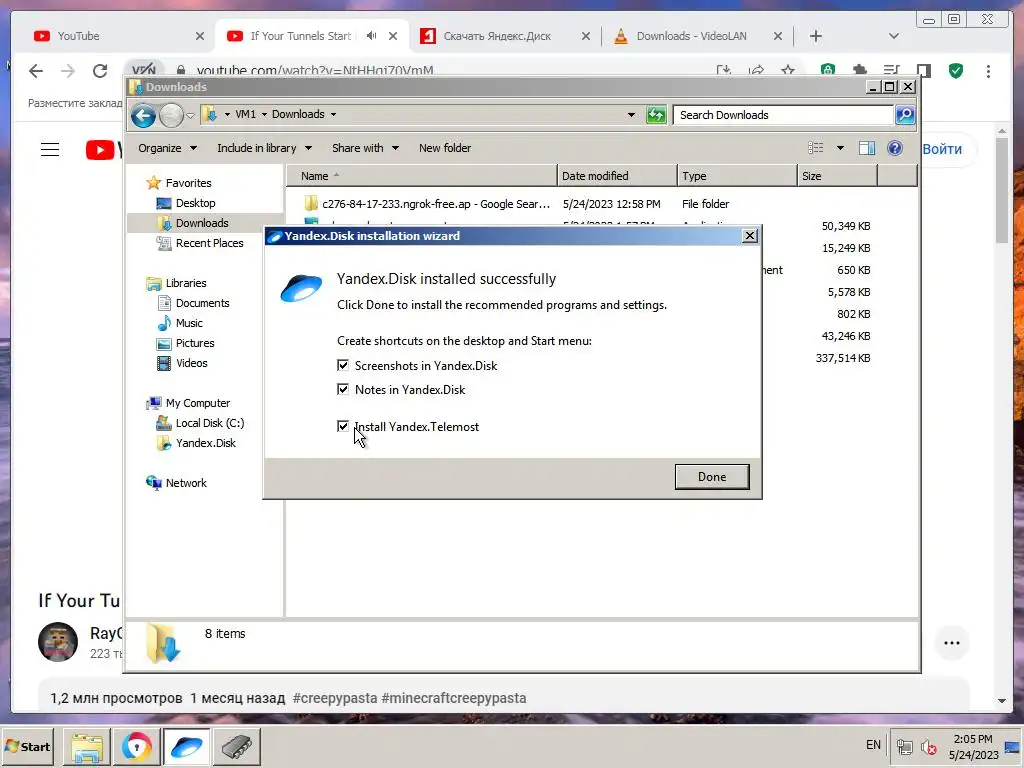Click New folder in Explorer toolbar
Viewport: 1024px width, 768px height.
pyautogui.click(x=445, y=148)
